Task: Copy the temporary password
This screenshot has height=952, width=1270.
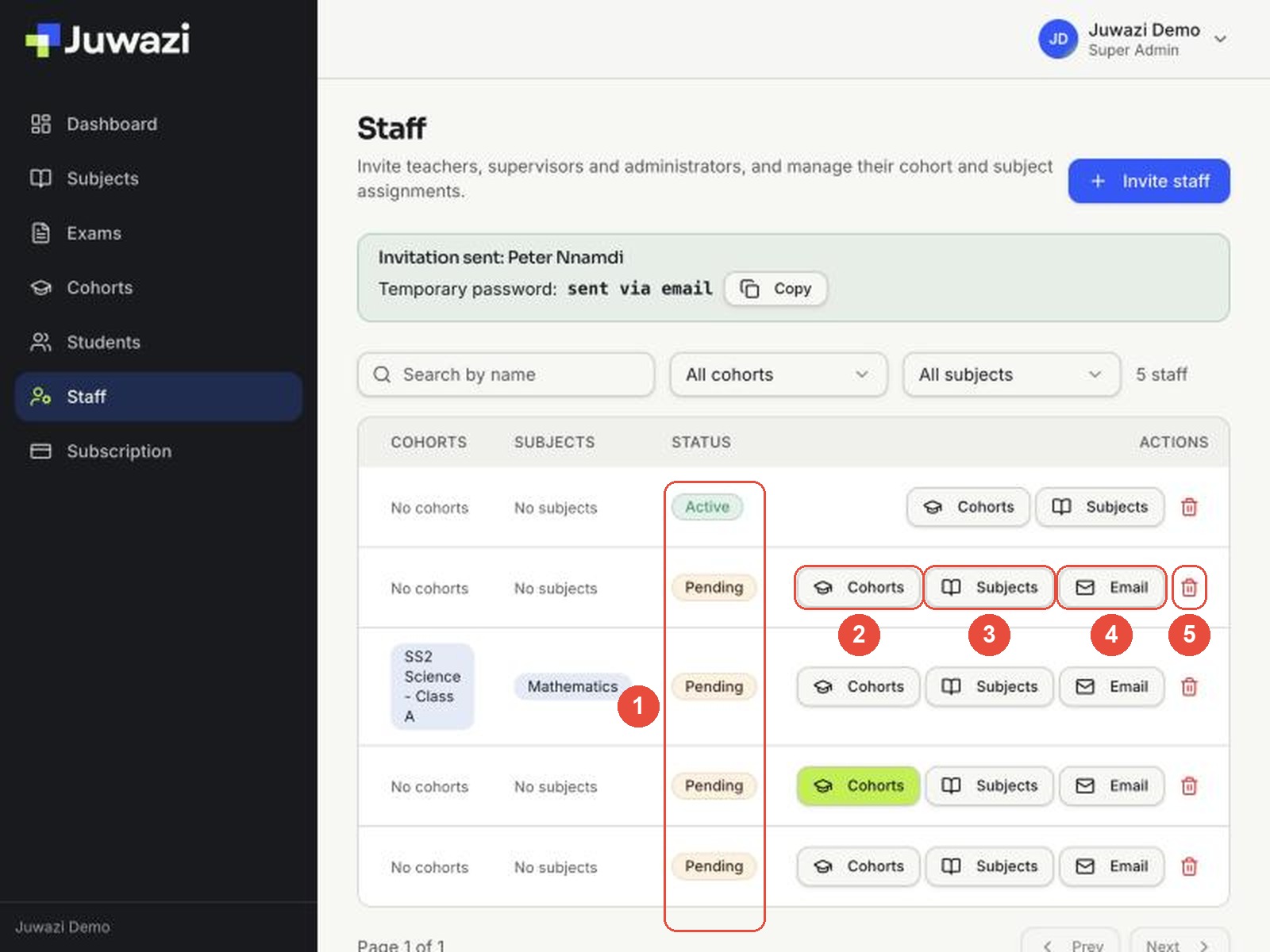Action: (775, 289)
